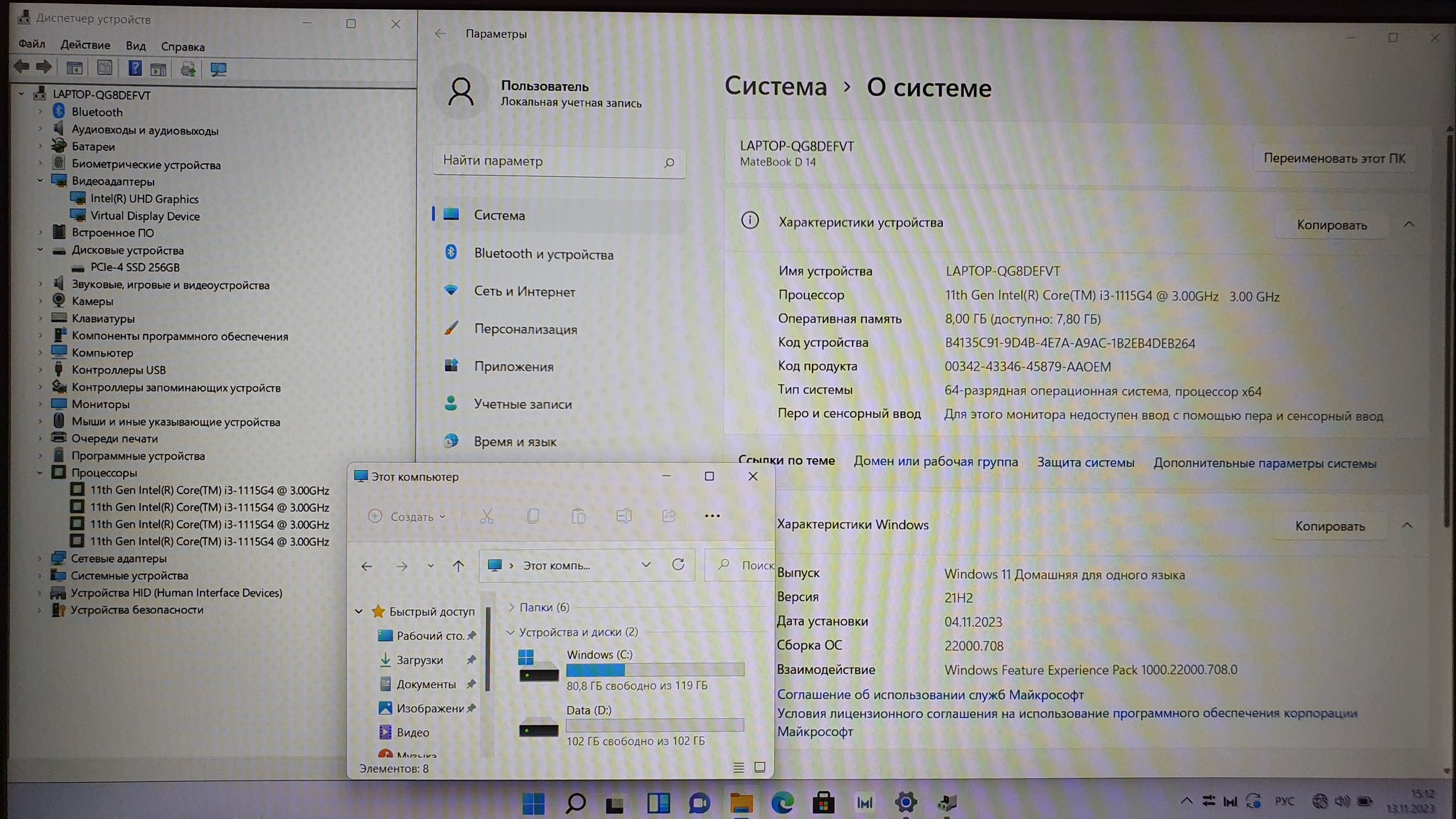Click the refresh button in Explorer address bar

pyautogui.click(x=678, y=564)
